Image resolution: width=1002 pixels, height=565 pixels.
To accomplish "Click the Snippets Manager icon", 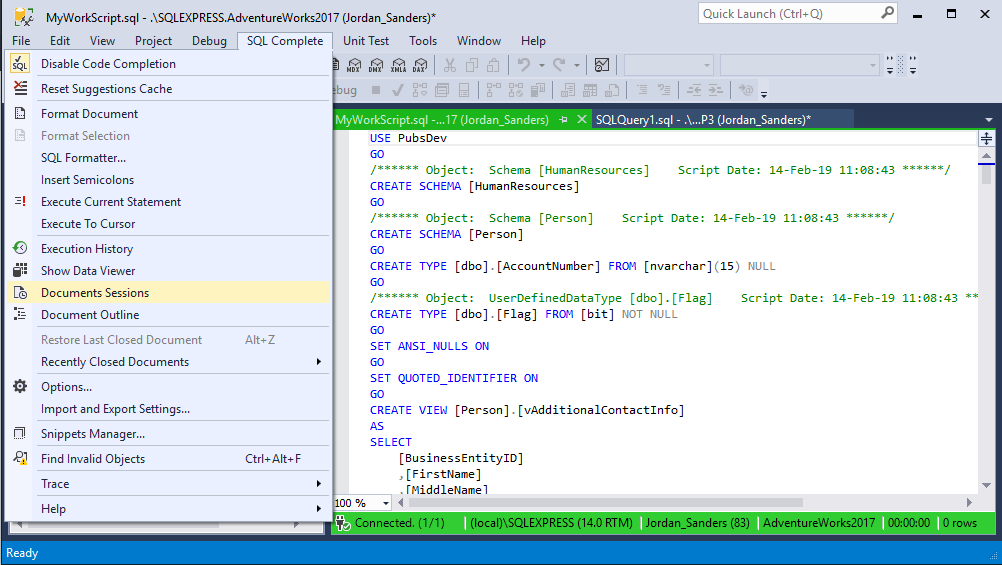I will (x=20, y=433).
